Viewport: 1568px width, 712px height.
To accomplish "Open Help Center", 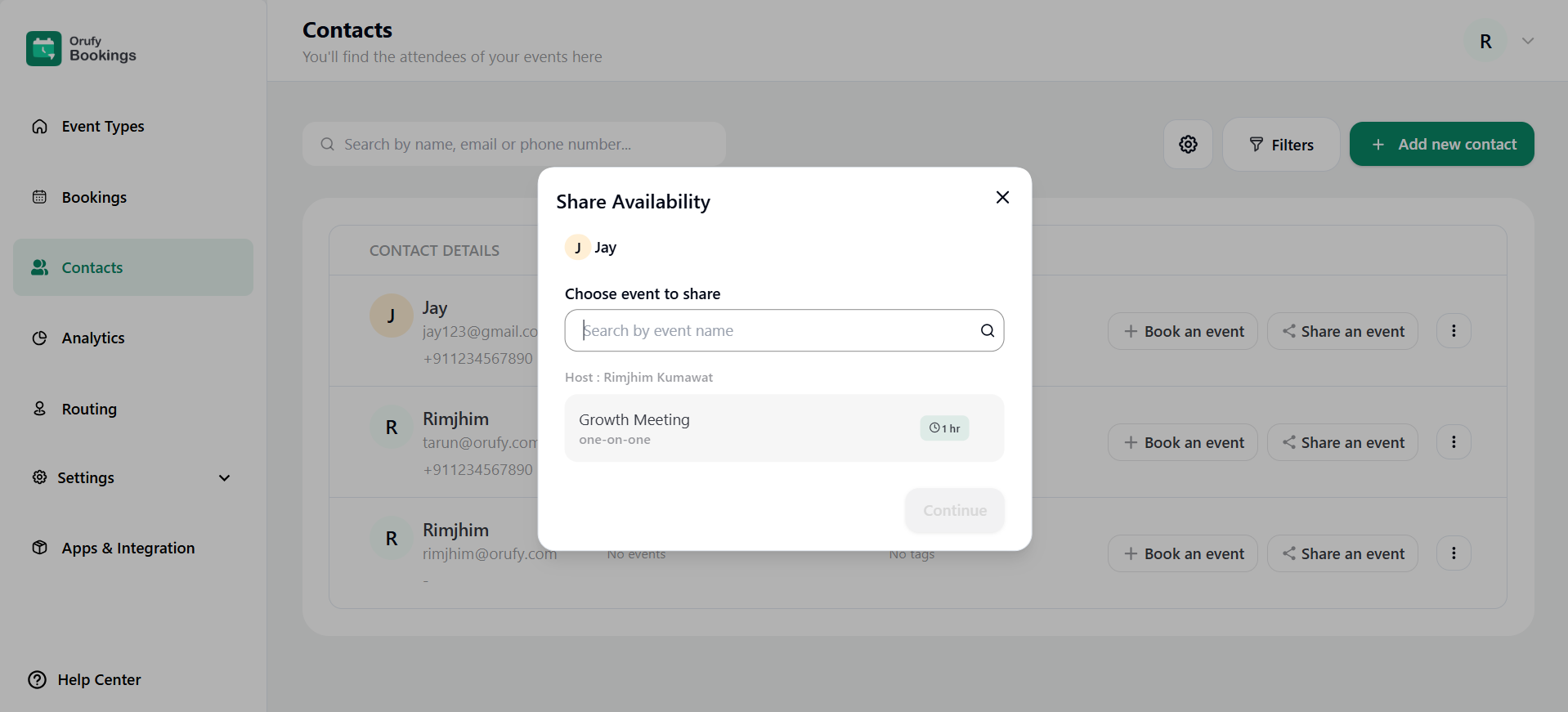I will click(84, 679).
